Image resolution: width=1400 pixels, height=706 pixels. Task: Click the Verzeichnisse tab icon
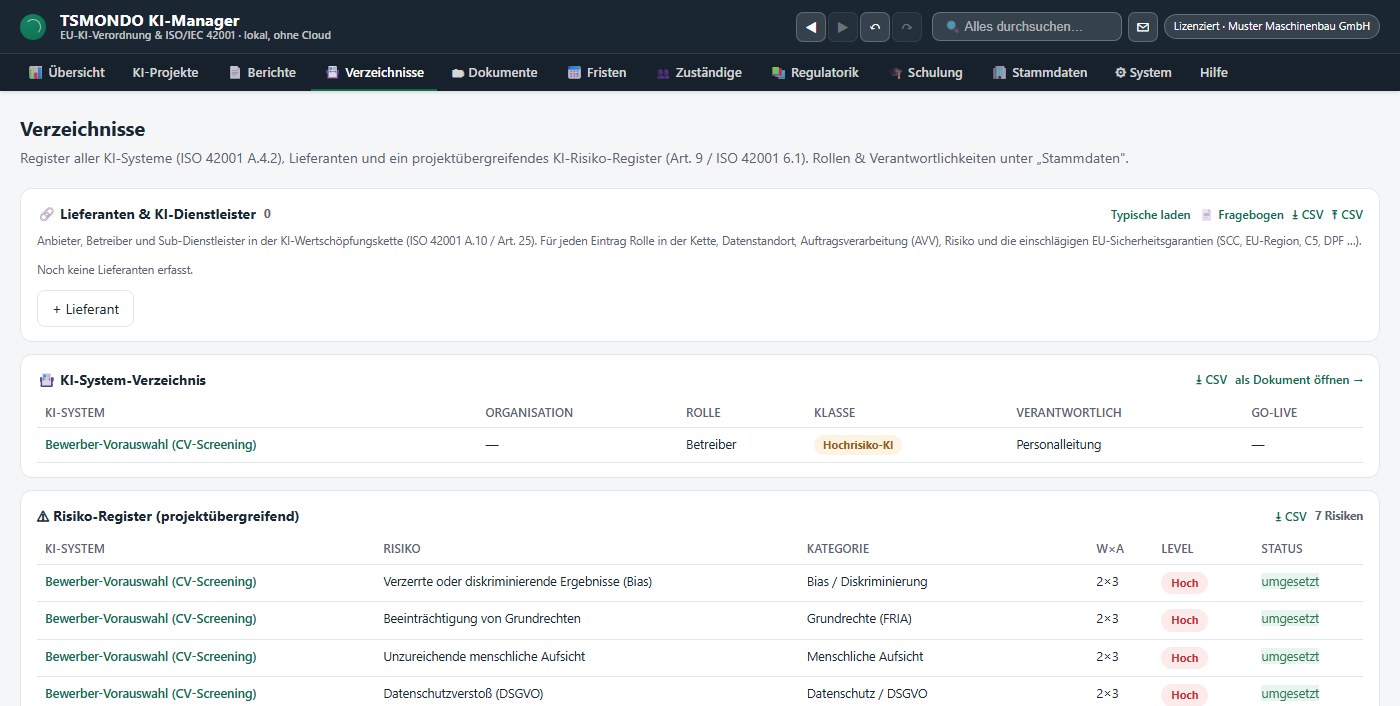(x=332, y=73)
